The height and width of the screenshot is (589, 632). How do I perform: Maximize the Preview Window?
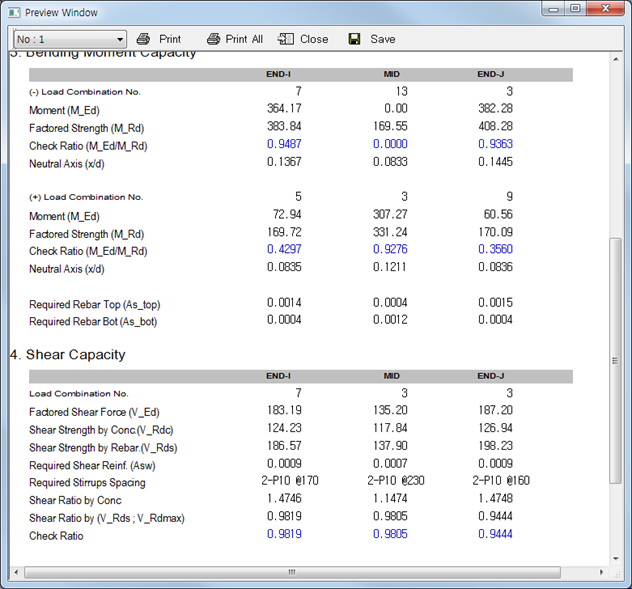tap(575, 8)
